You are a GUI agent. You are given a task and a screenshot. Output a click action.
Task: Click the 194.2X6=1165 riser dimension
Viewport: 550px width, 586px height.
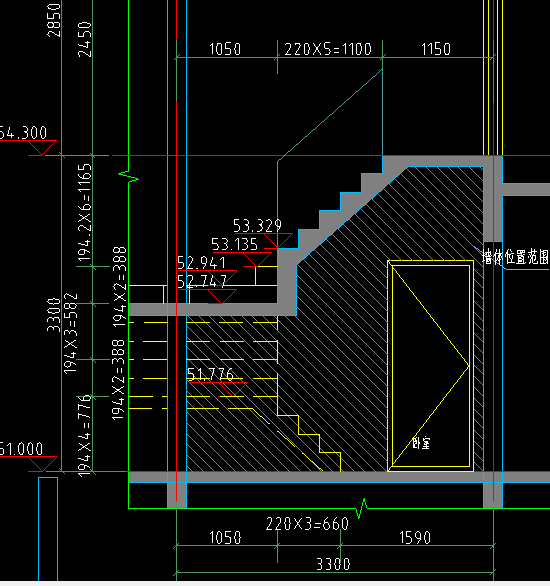[x=84, y=212]
